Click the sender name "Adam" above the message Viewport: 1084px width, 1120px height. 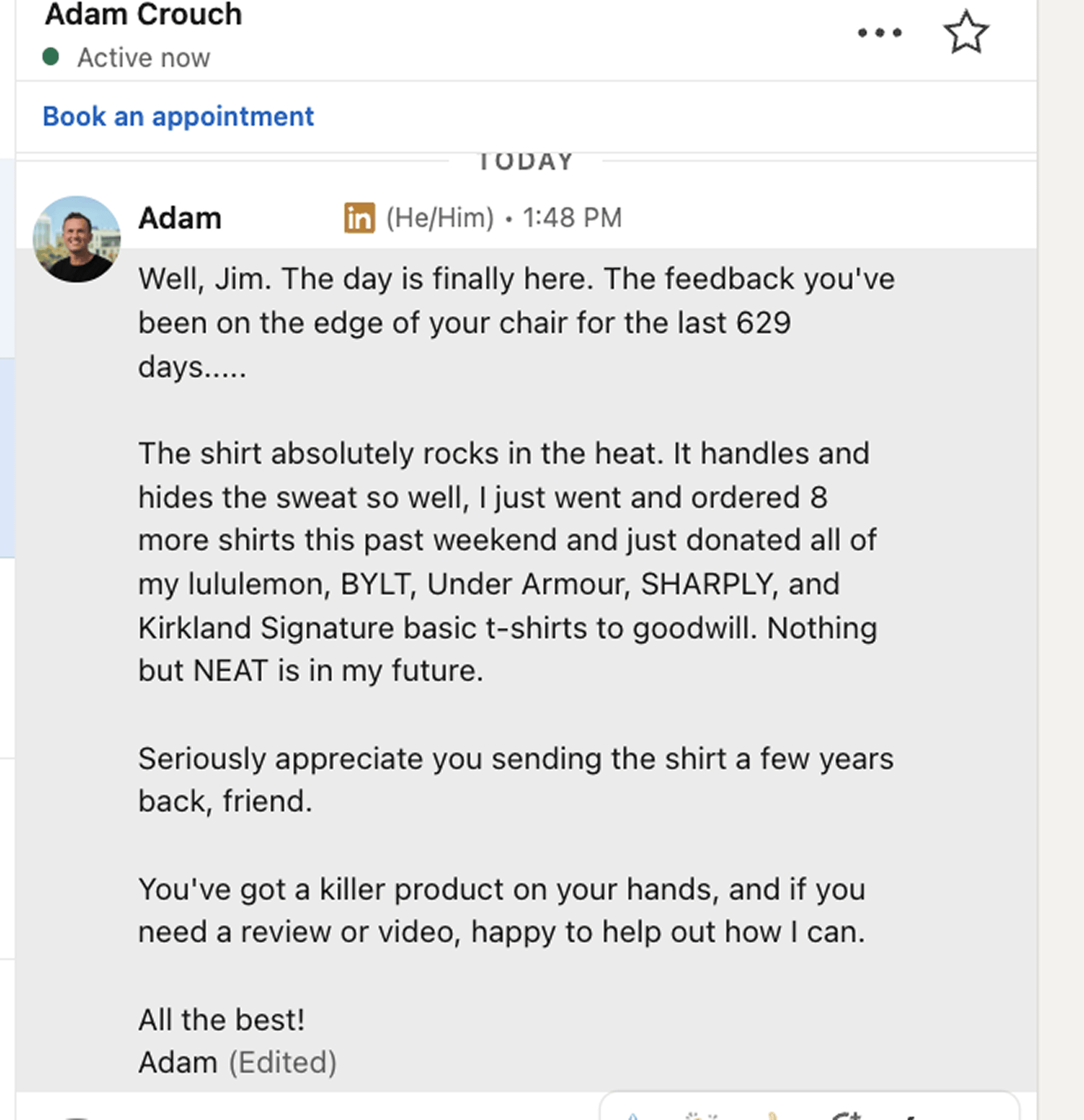click(x=180, y=218)
